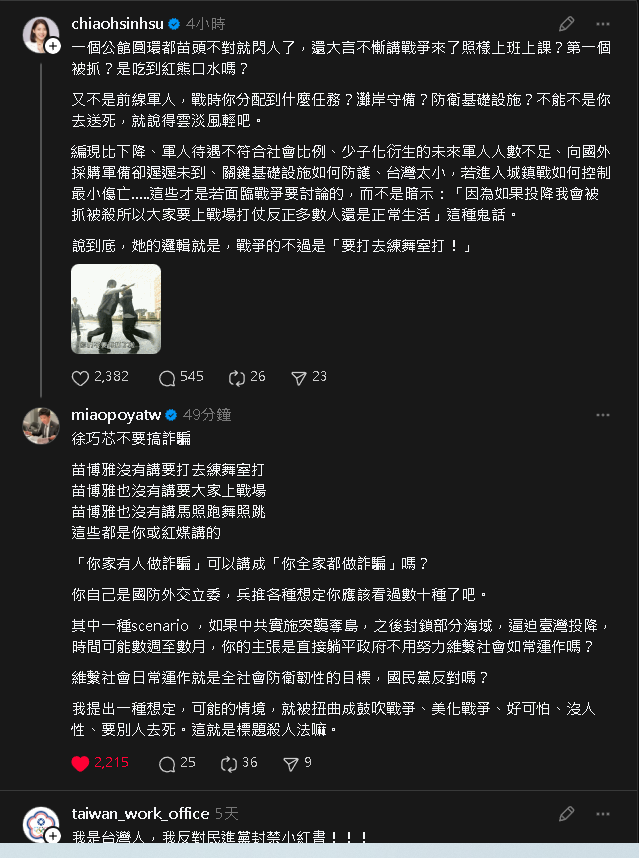Open replies to miaopoyatw's comment

point(167,763)
